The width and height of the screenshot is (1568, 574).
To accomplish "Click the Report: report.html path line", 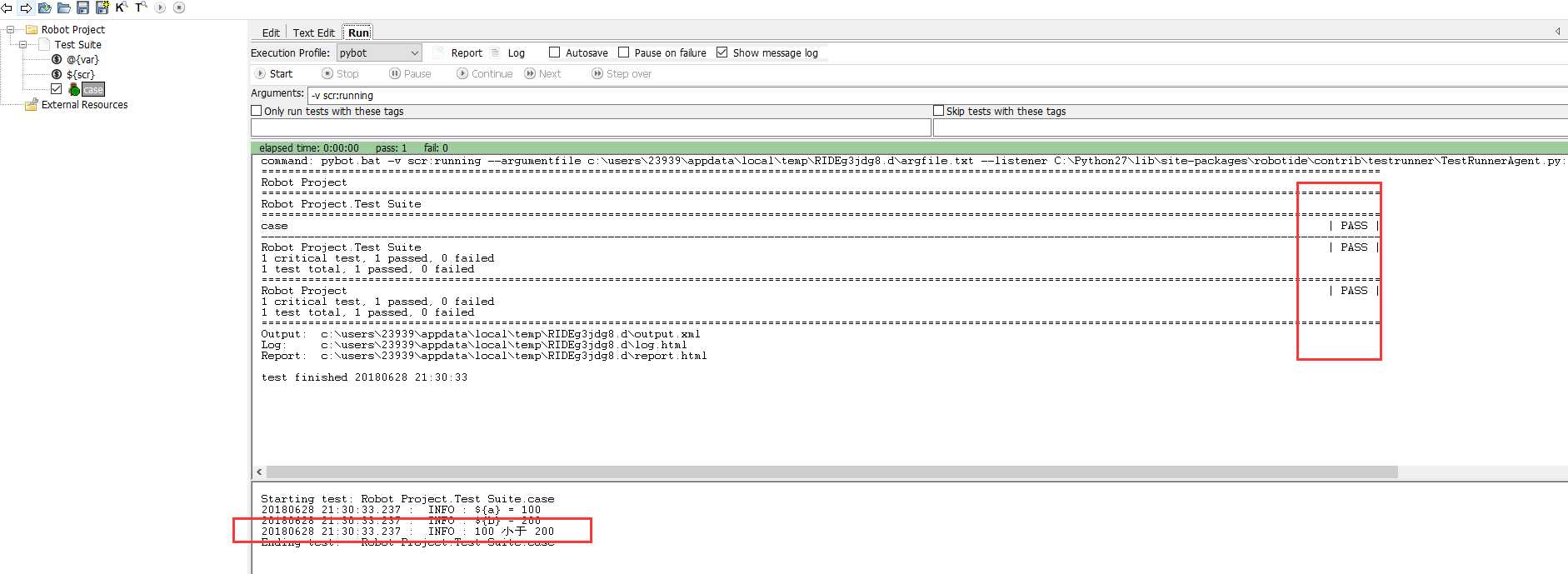I will pyautogui.click(x=484, y=356).
